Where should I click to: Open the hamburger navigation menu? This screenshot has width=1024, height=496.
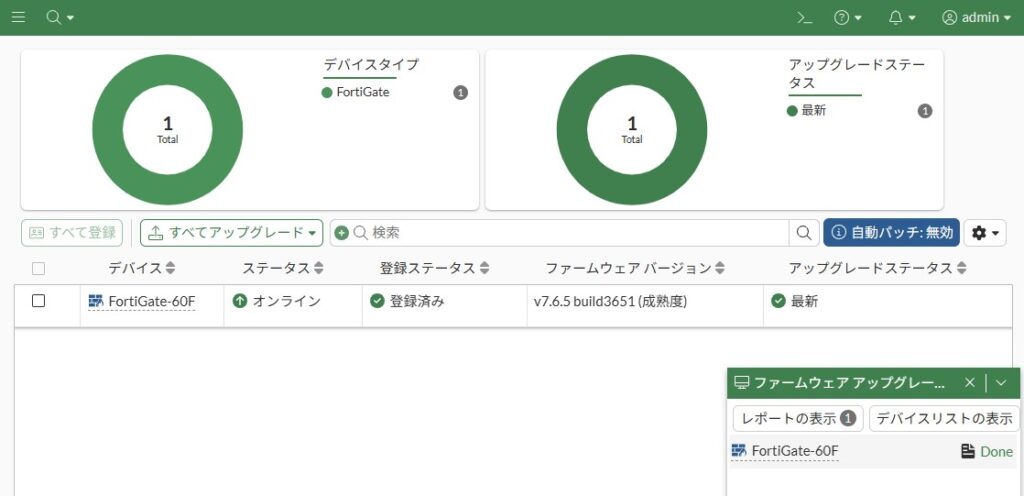18,17
